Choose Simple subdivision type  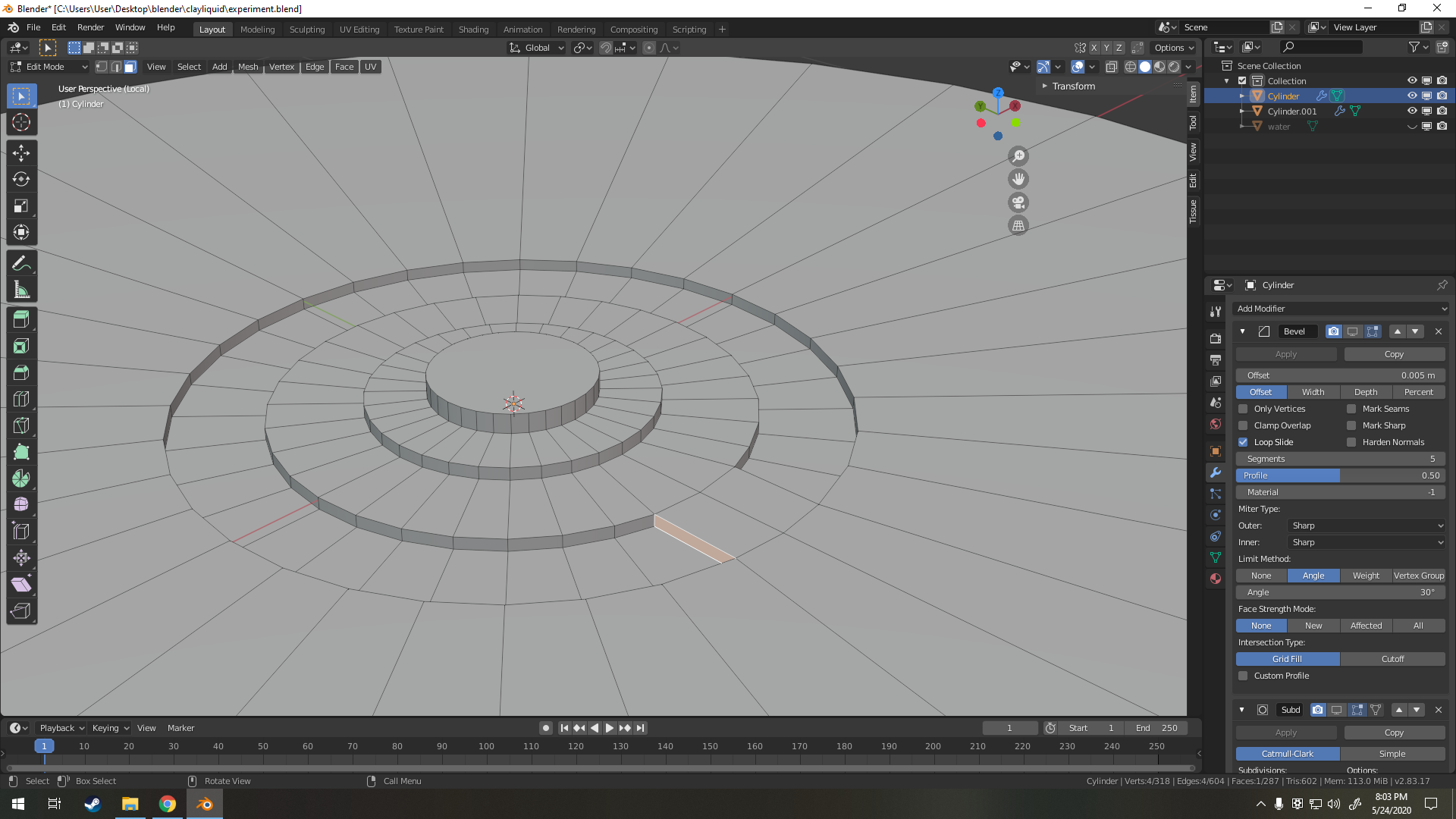coord(1392,754)
